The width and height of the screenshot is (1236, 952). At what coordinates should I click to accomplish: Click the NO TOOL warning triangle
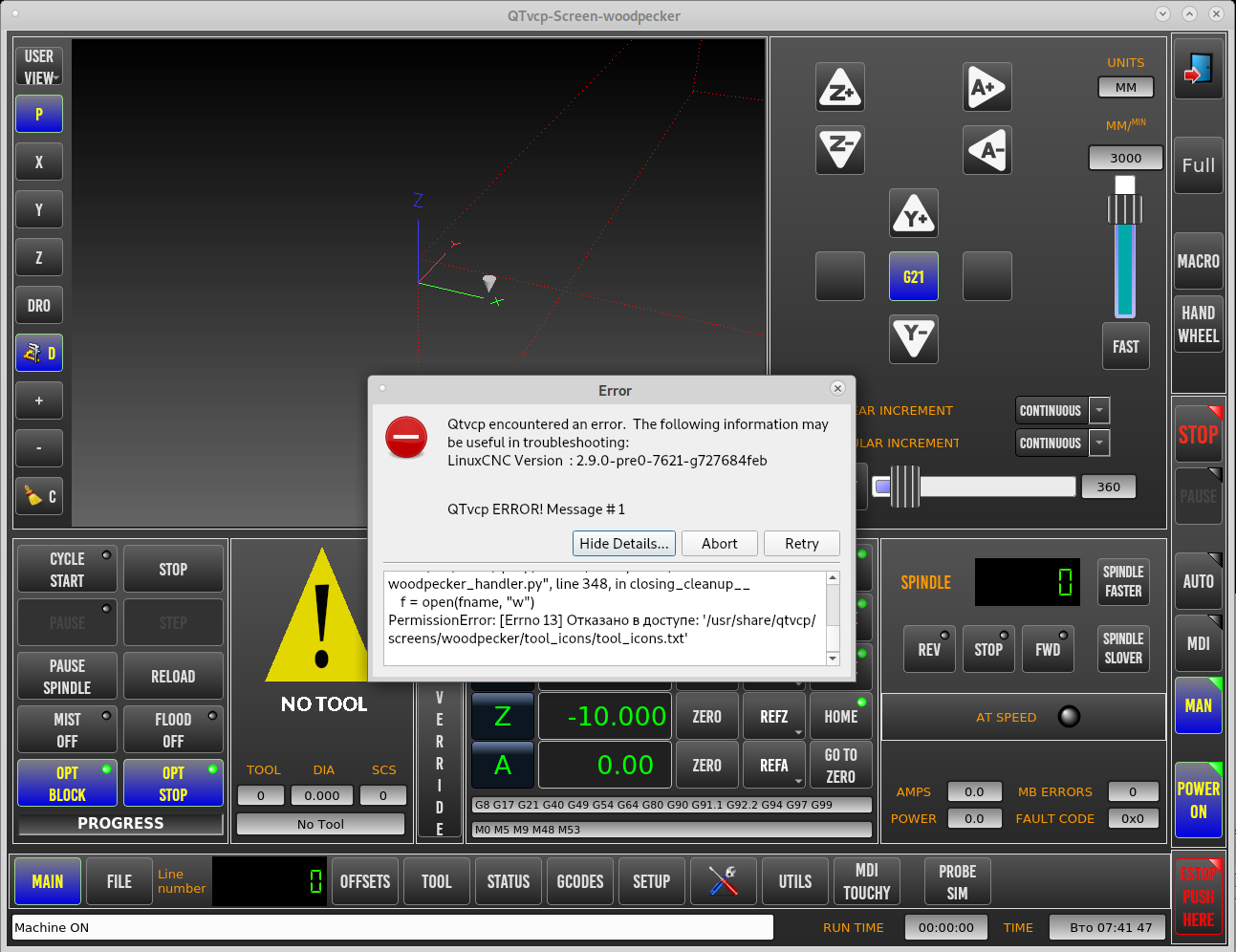322,617
